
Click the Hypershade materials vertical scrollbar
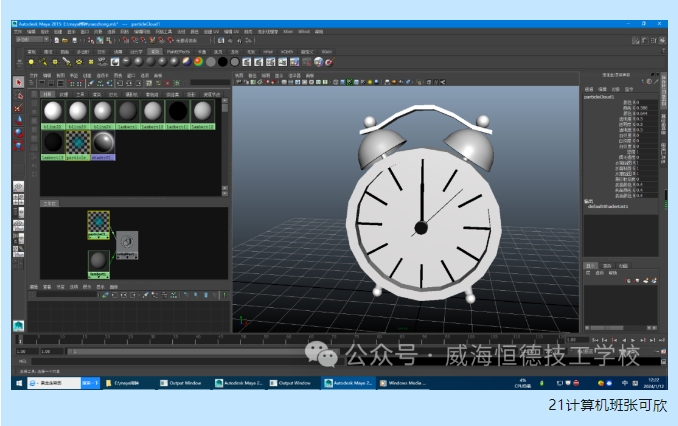225,147
